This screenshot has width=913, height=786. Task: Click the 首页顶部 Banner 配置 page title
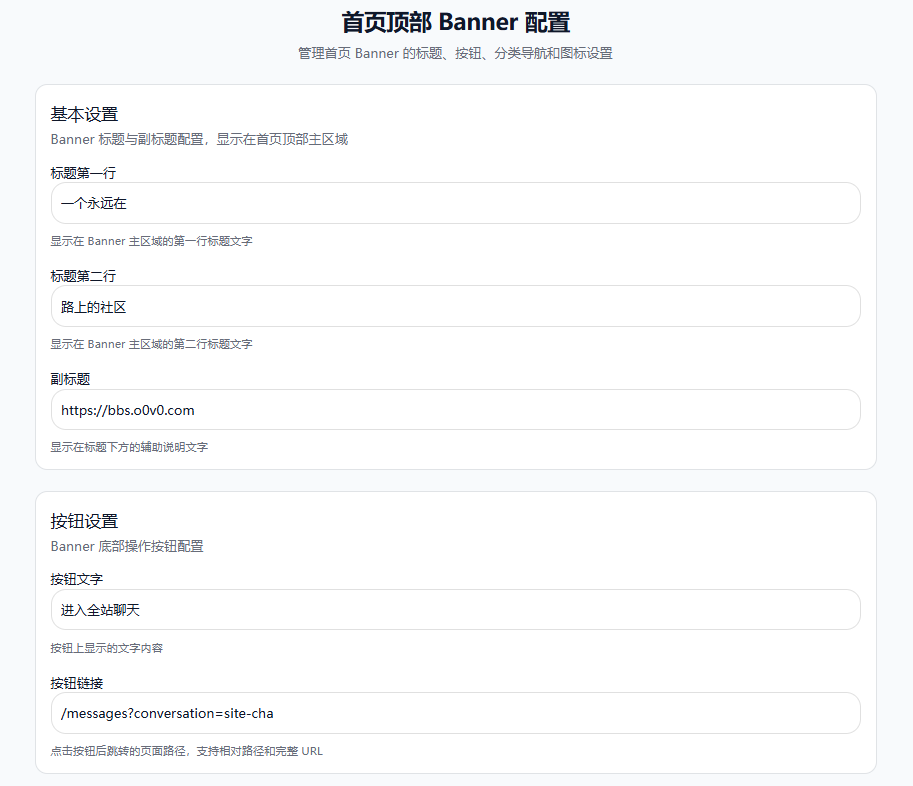pos(455,22)
